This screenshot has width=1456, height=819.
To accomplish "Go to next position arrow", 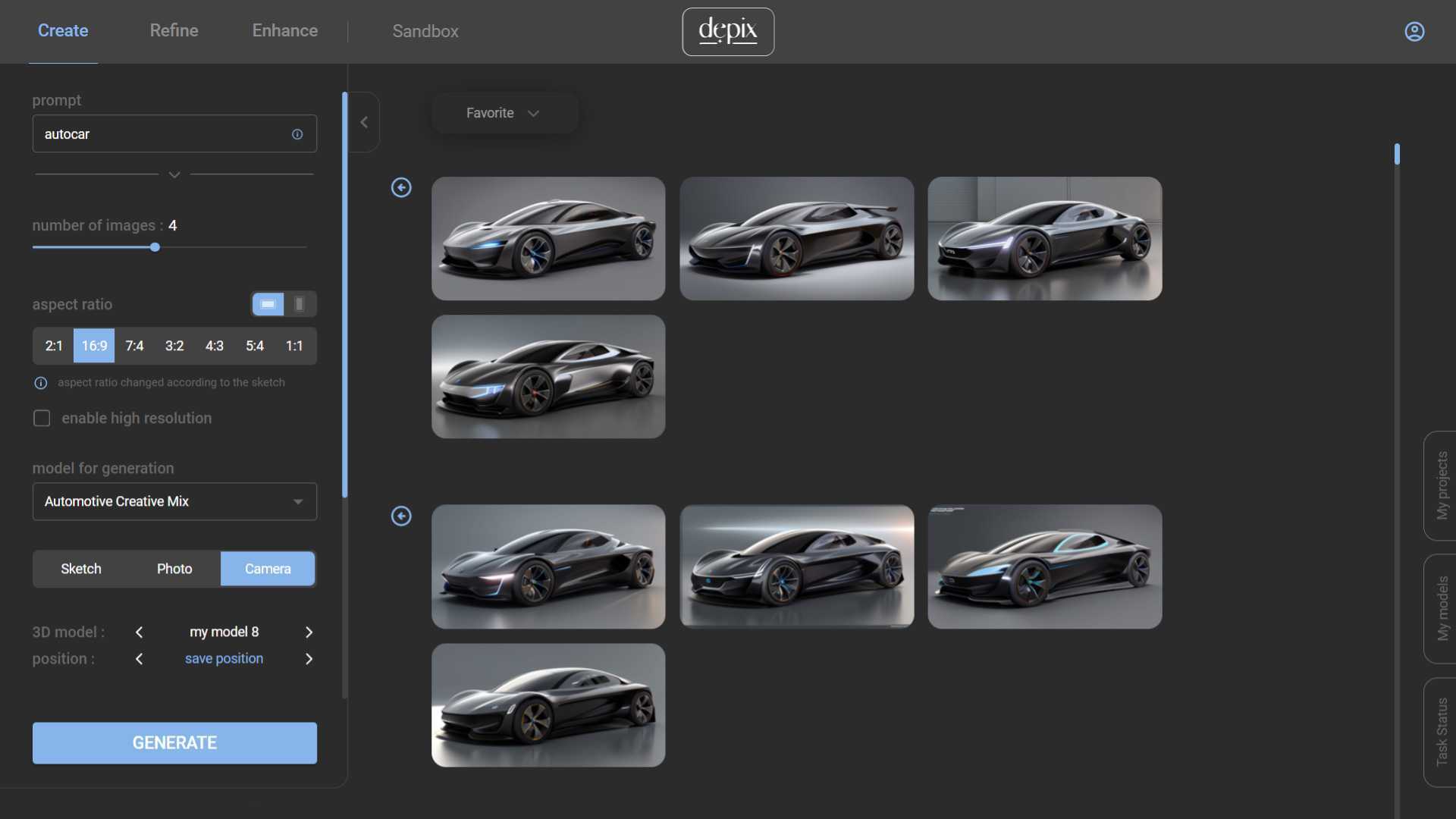I will tap(309, 659).
